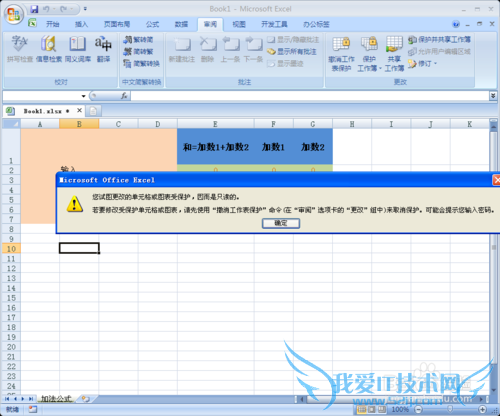Open the Data (数据) tab
Screen dimensions: 500x416
pos(181,24)
